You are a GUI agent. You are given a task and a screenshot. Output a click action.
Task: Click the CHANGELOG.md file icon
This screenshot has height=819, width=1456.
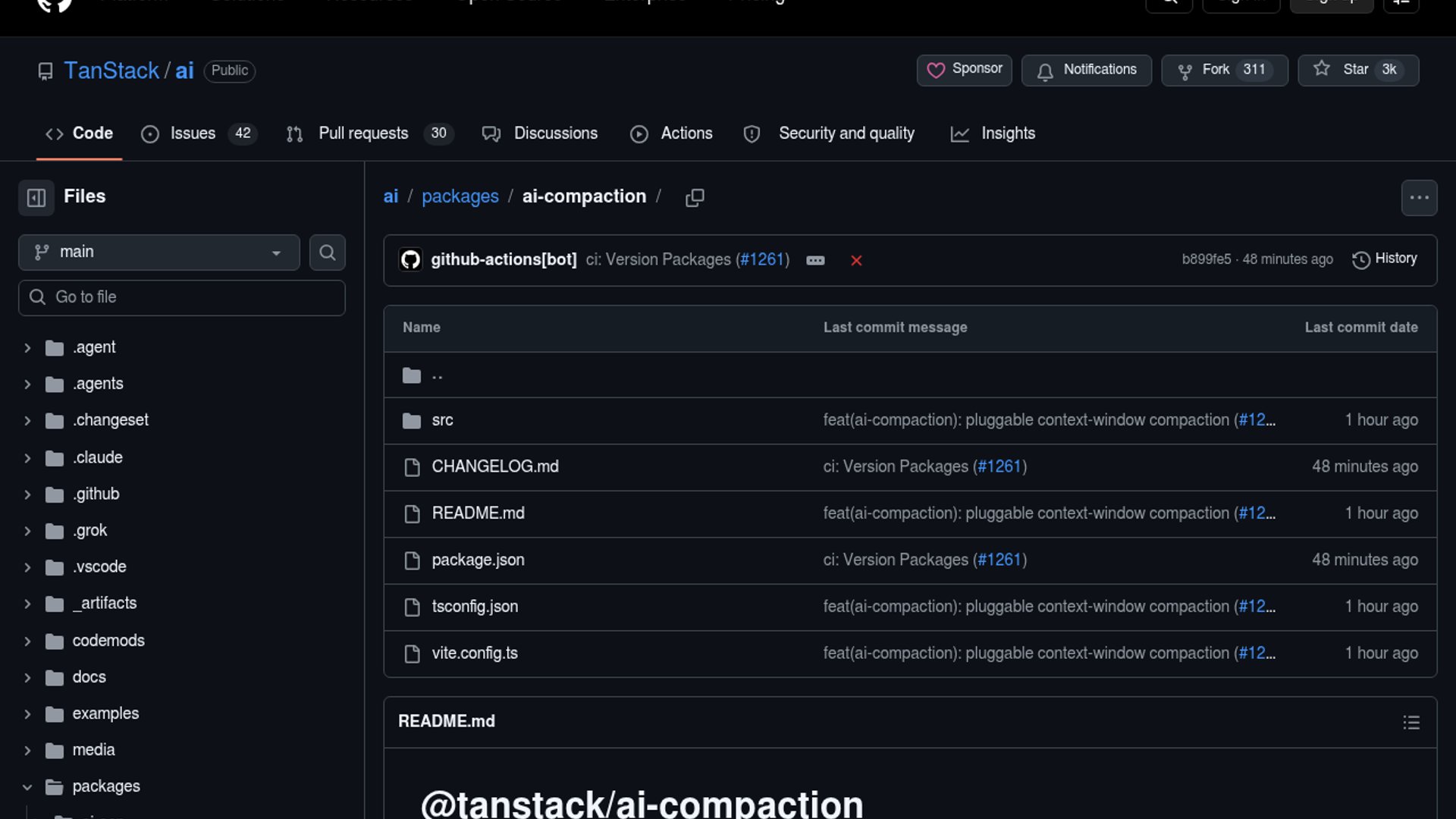pyautogui.click(x=412, y=467)
